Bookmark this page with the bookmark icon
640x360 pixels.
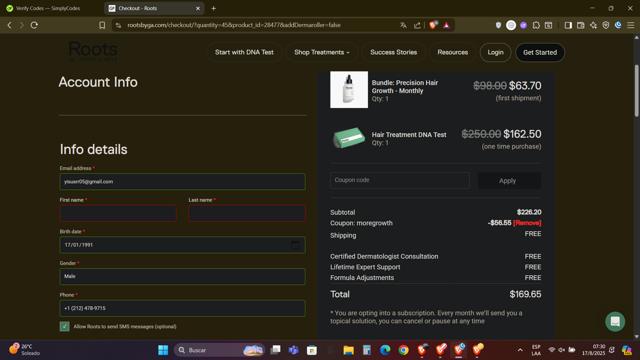pyautogui.click(x=102, y=25)
